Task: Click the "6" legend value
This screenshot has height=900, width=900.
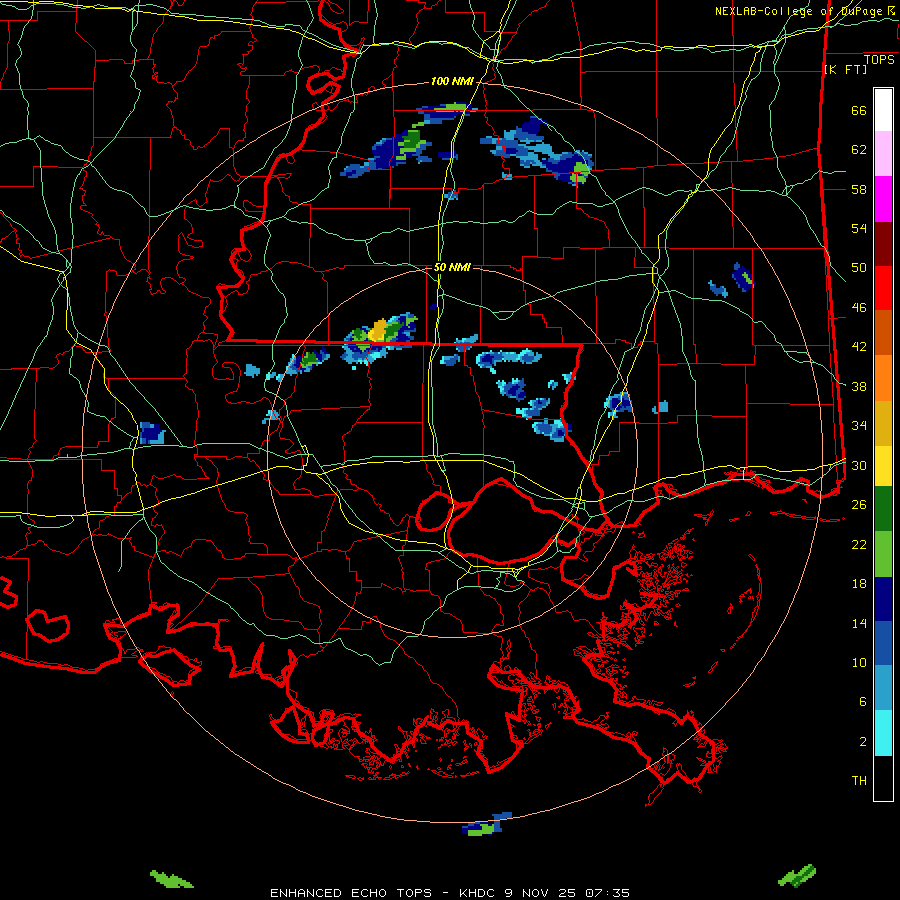Action: coord(863,702)
